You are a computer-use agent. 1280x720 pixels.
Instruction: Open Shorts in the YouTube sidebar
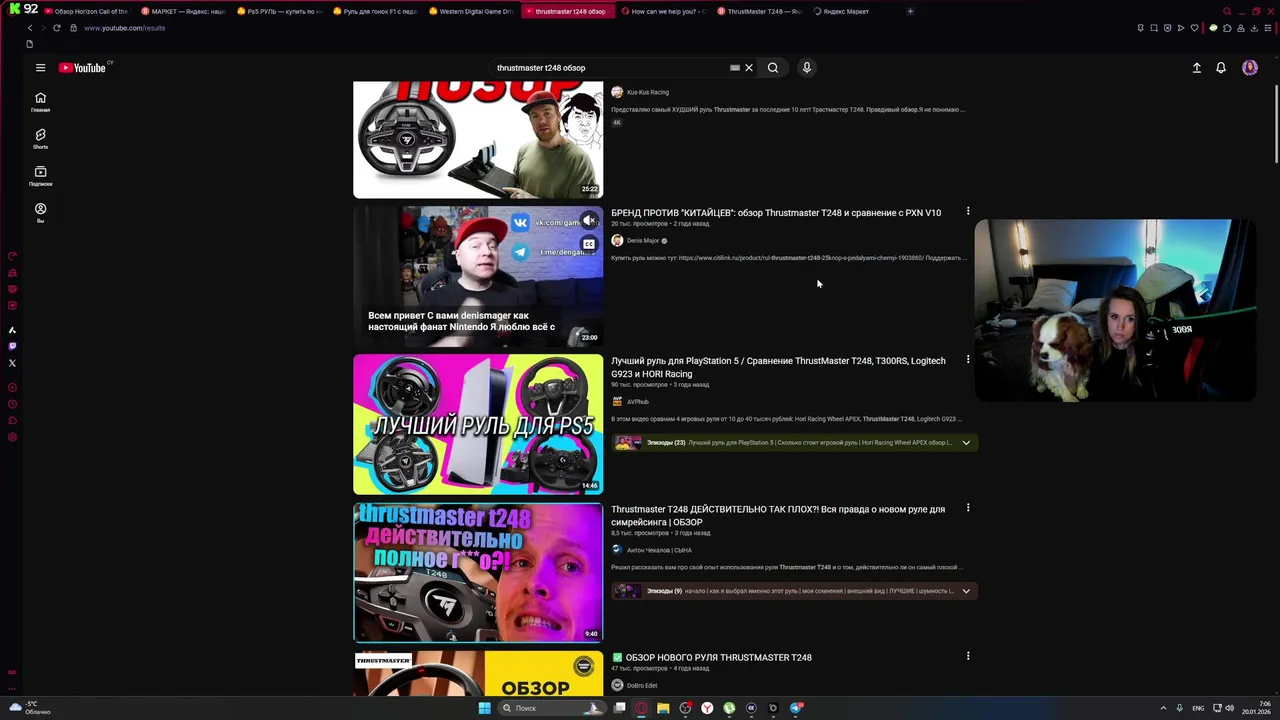[40, 139]
